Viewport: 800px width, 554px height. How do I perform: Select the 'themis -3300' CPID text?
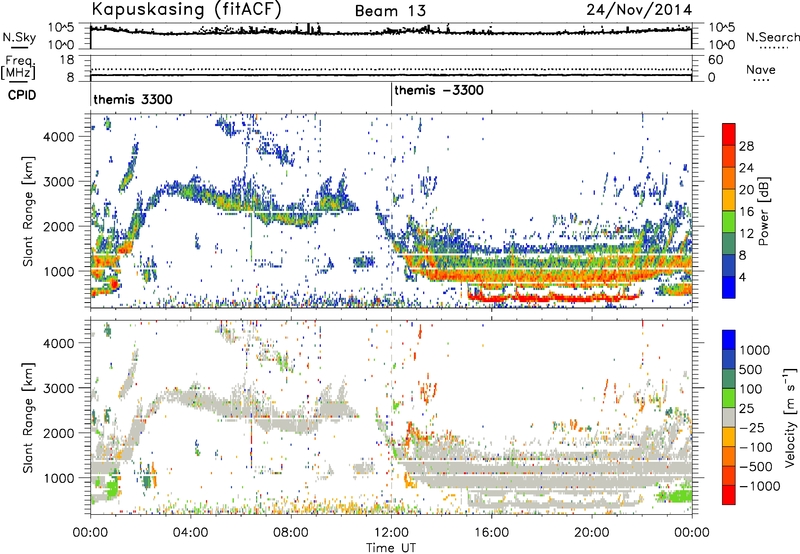[x=439, y=90]
